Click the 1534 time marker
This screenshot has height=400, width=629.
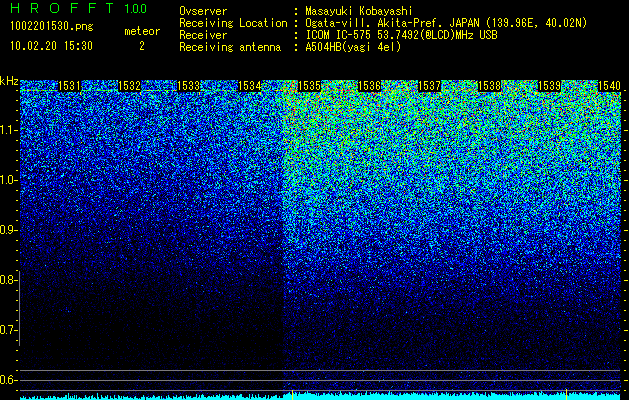click(250, 86)
